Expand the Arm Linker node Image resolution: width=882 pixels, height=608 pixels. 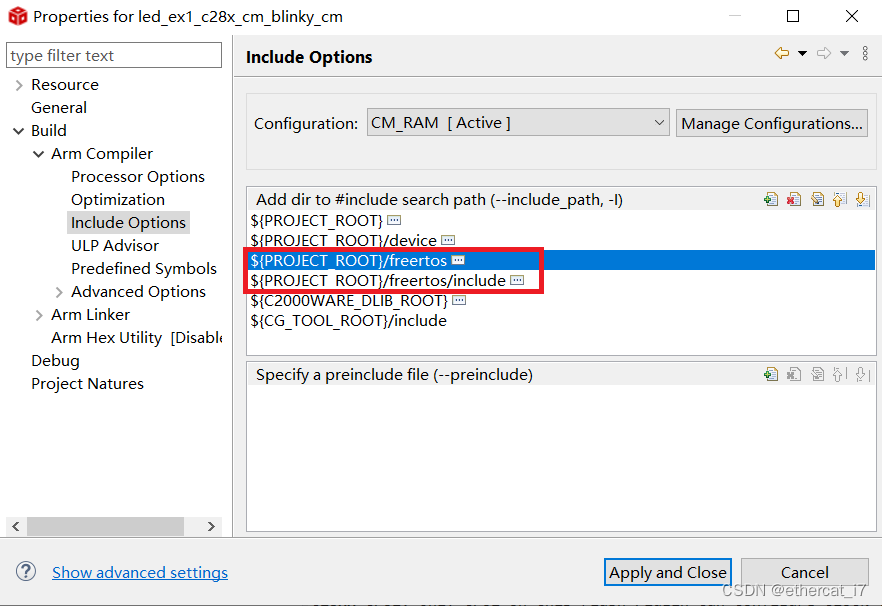coord(39,315)
